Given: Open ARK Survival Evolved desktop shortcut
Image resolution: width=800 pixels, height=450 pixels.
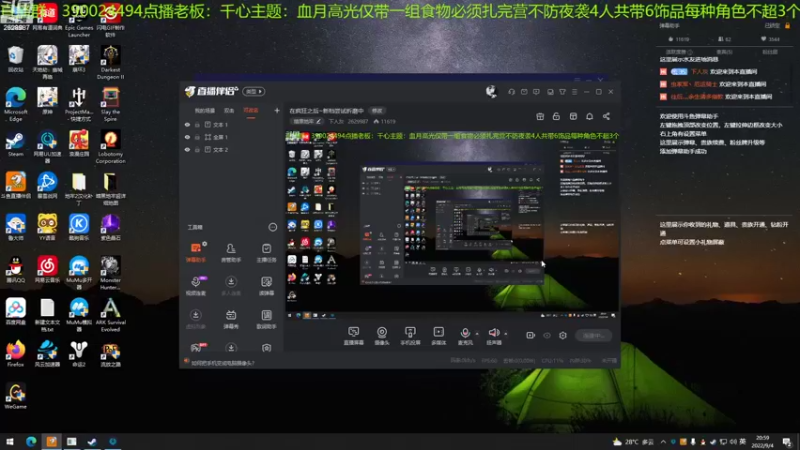Looking at the screenshot, I should [110, 315].
